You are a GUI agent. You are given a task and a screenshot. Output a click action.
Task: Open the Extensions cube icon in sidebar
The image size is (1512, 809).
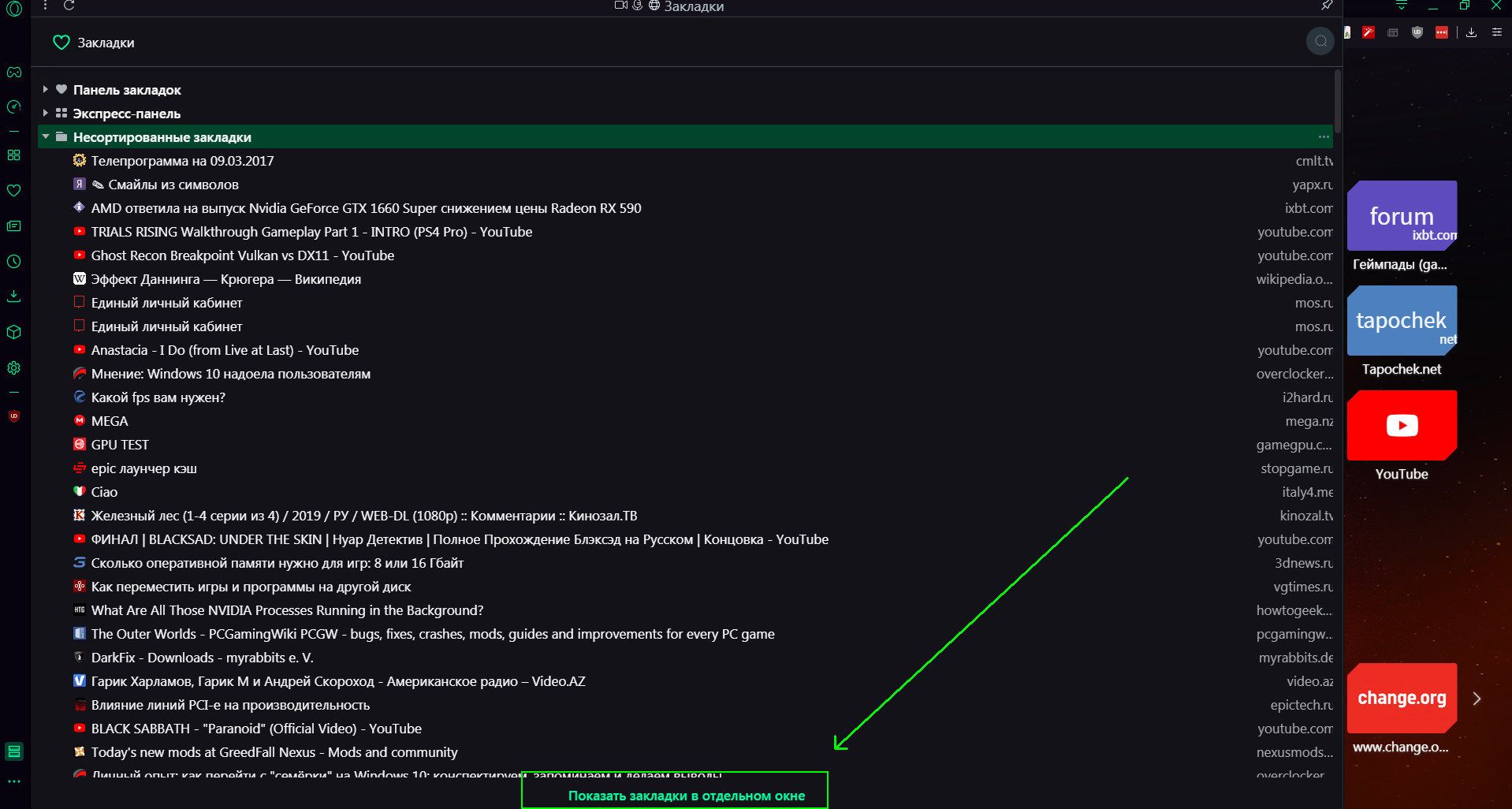coord(13,333)
